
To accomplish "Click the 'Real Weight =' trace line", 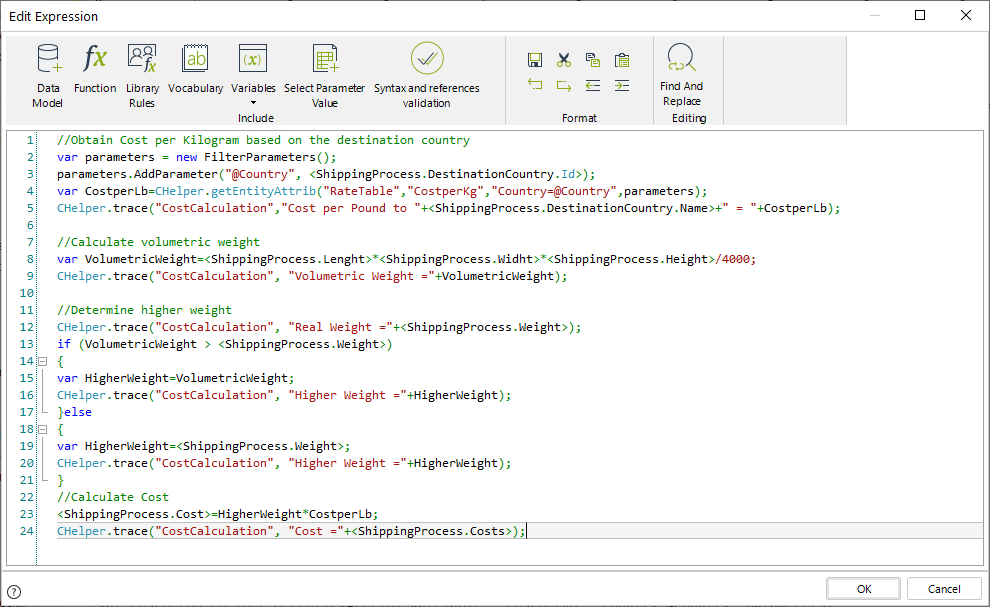I will pos(319,328).
